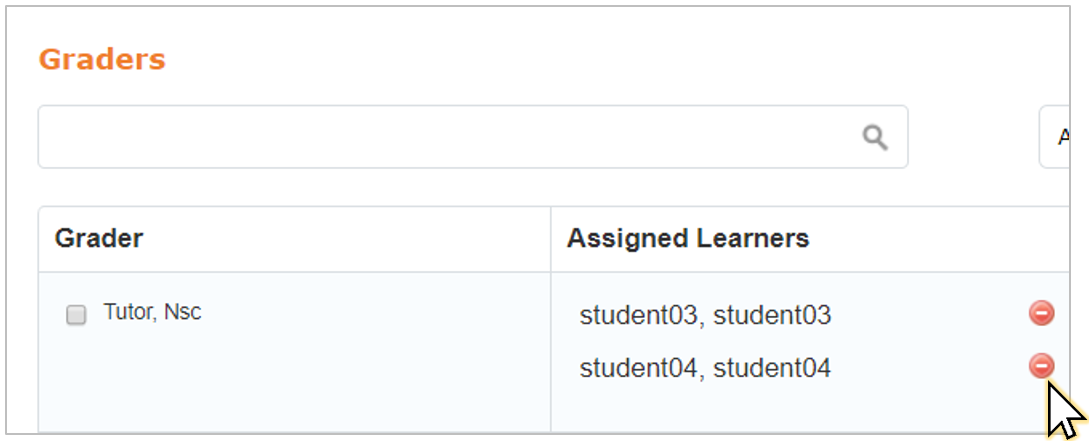Click the orange Graders heading

[102, 60]
